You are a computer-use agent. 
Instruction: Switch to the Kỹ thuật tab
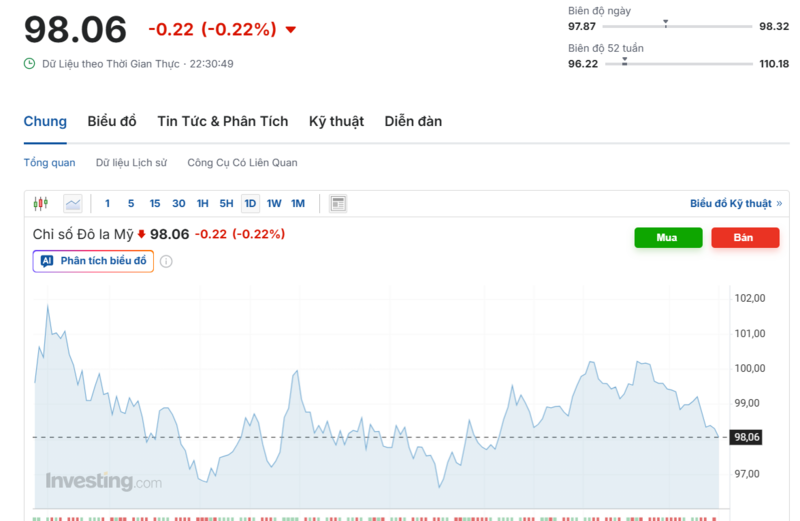(336, 121)
